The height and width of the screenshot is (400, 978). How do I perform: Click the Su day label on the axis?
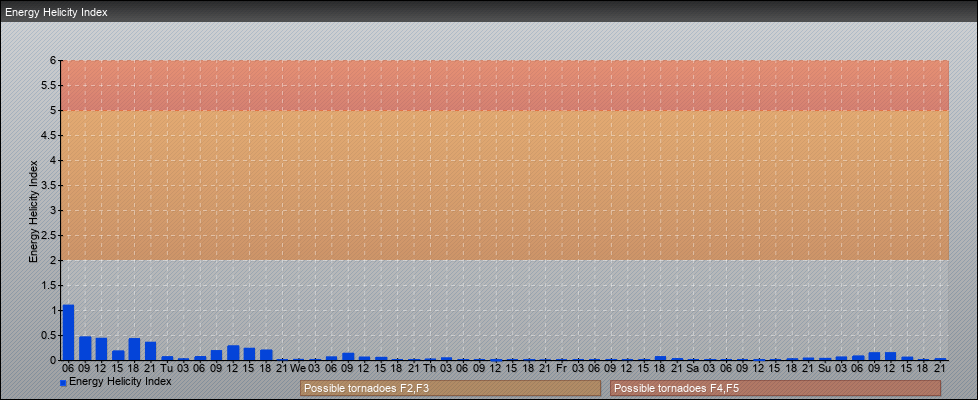(x=824, y=368)
